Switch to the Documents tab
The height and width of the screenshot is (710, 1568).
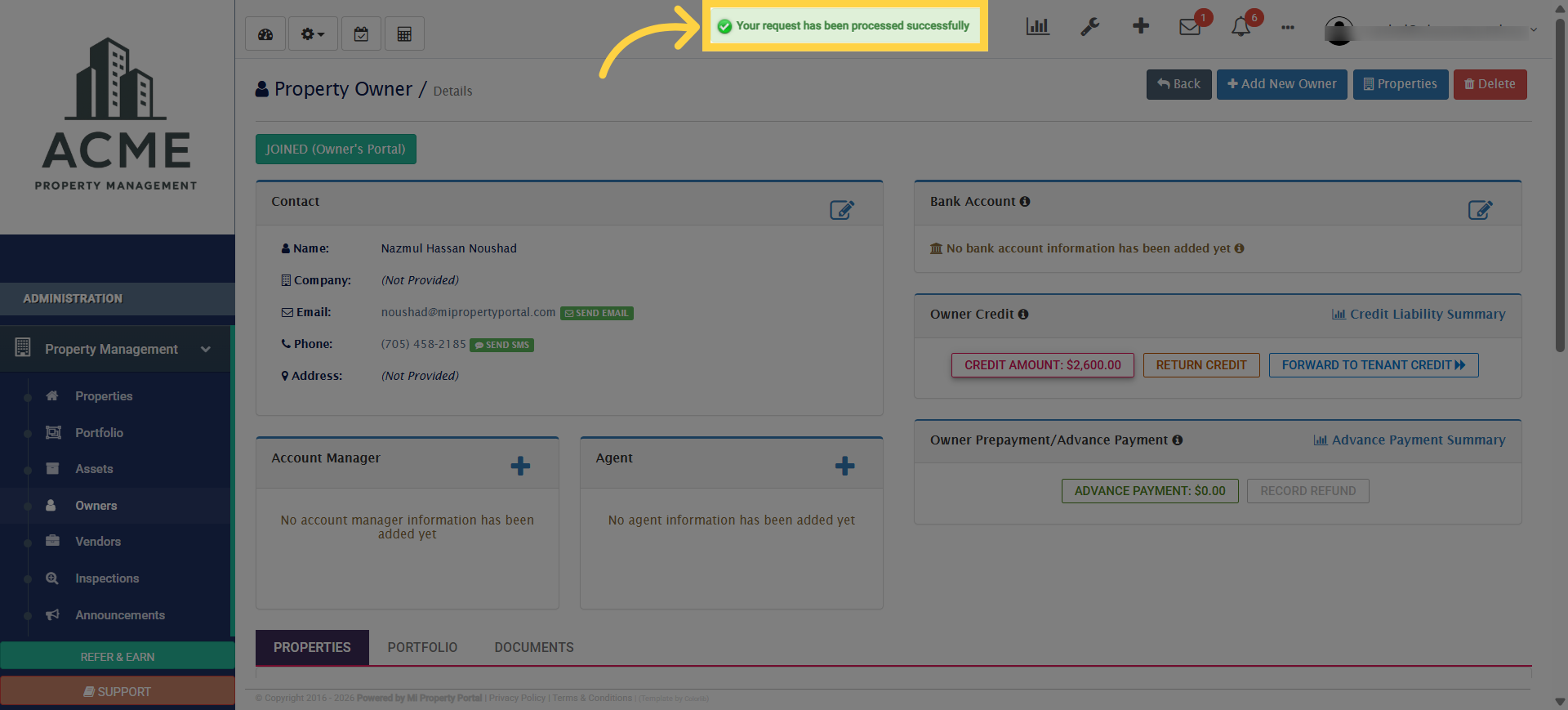[x=534, y=648]
